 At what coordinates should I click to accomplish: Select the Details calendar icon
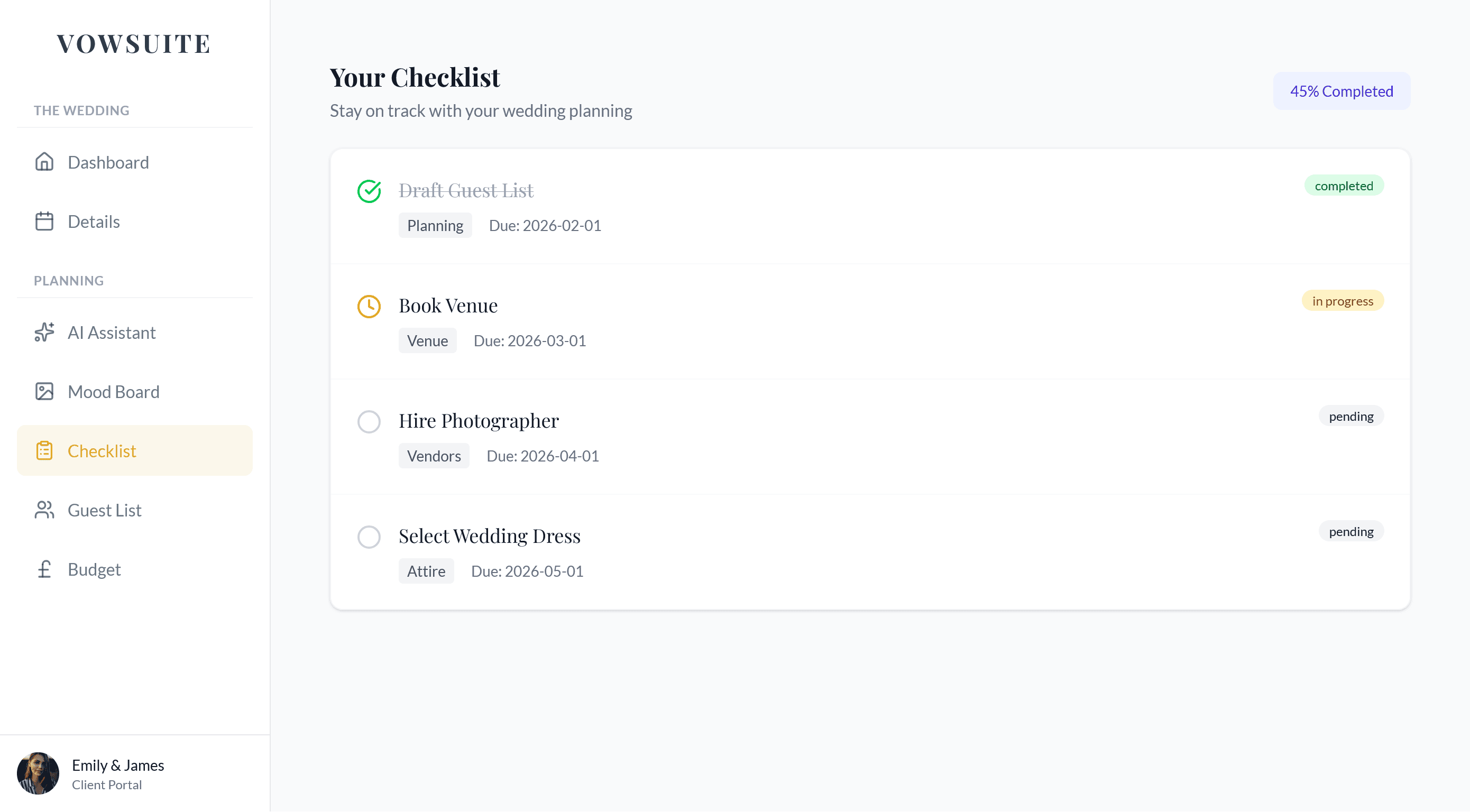(x=44, y=222)
